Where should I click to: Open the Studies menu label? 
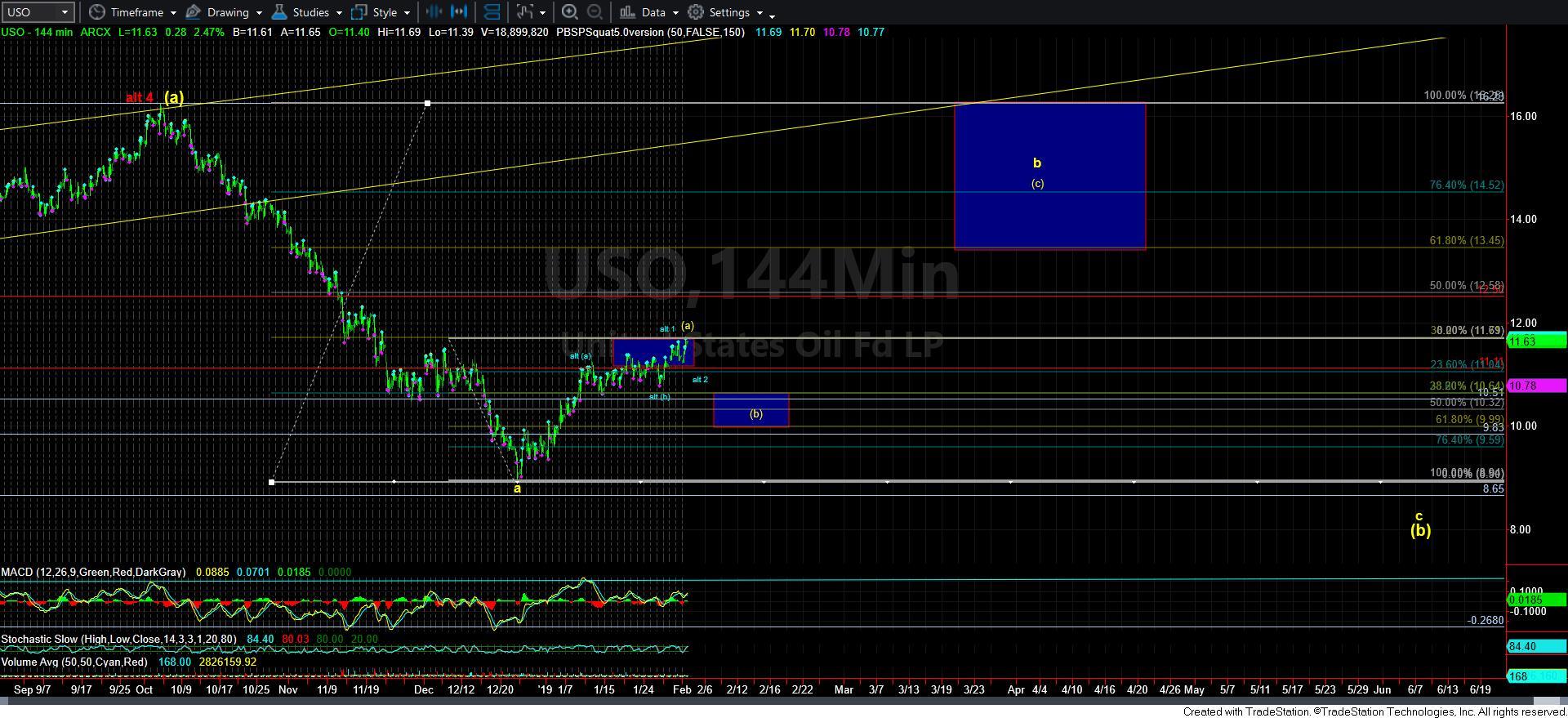click(311, 12)
